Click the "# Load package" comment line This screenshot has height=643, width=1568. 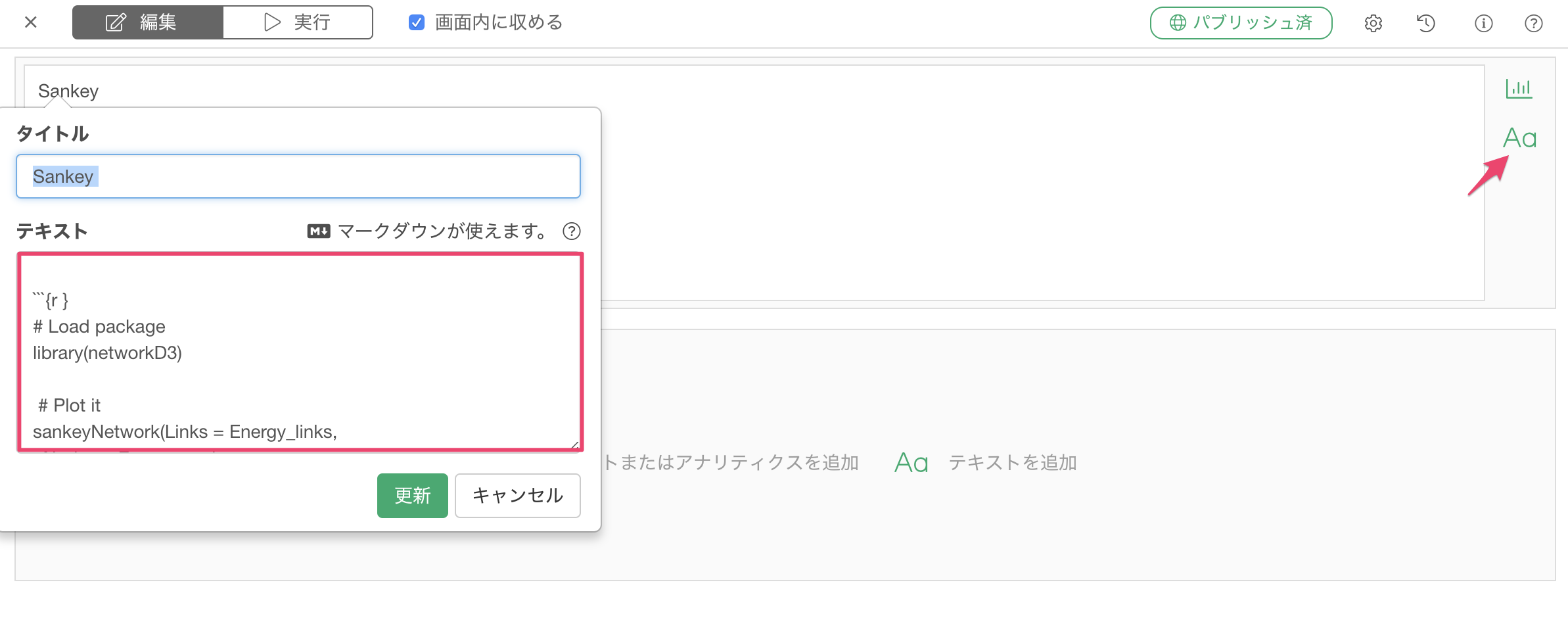99,327
